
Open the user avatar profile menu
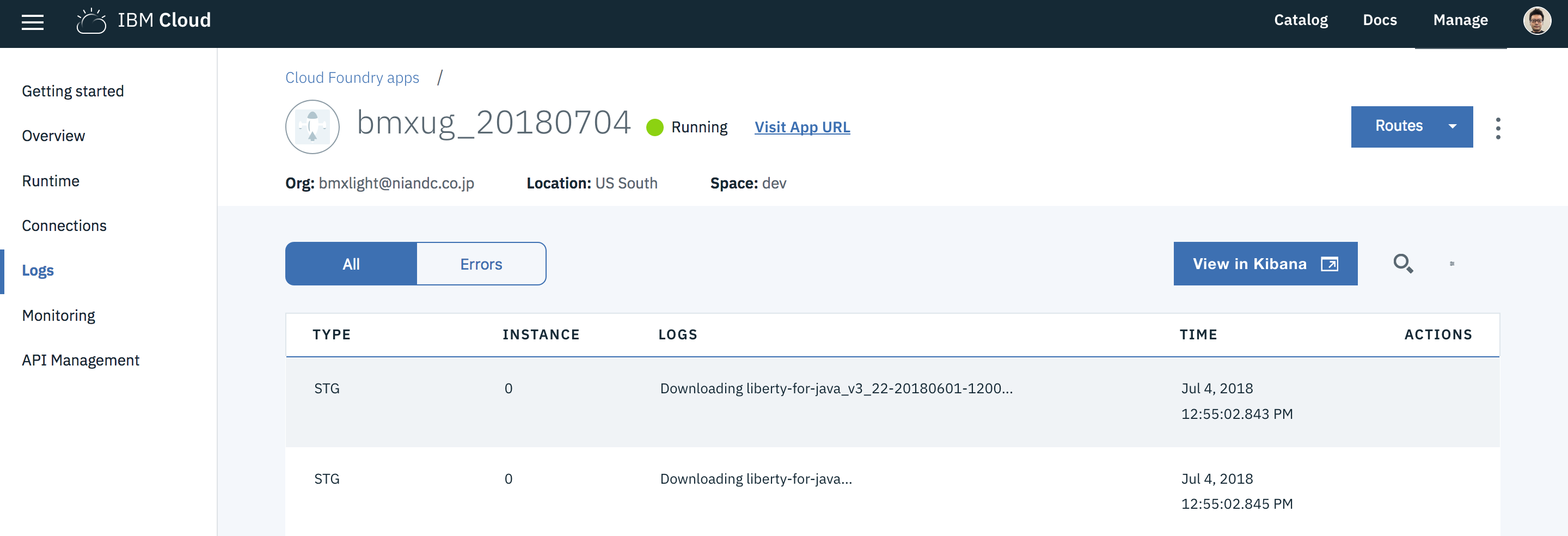[1537, 21]
